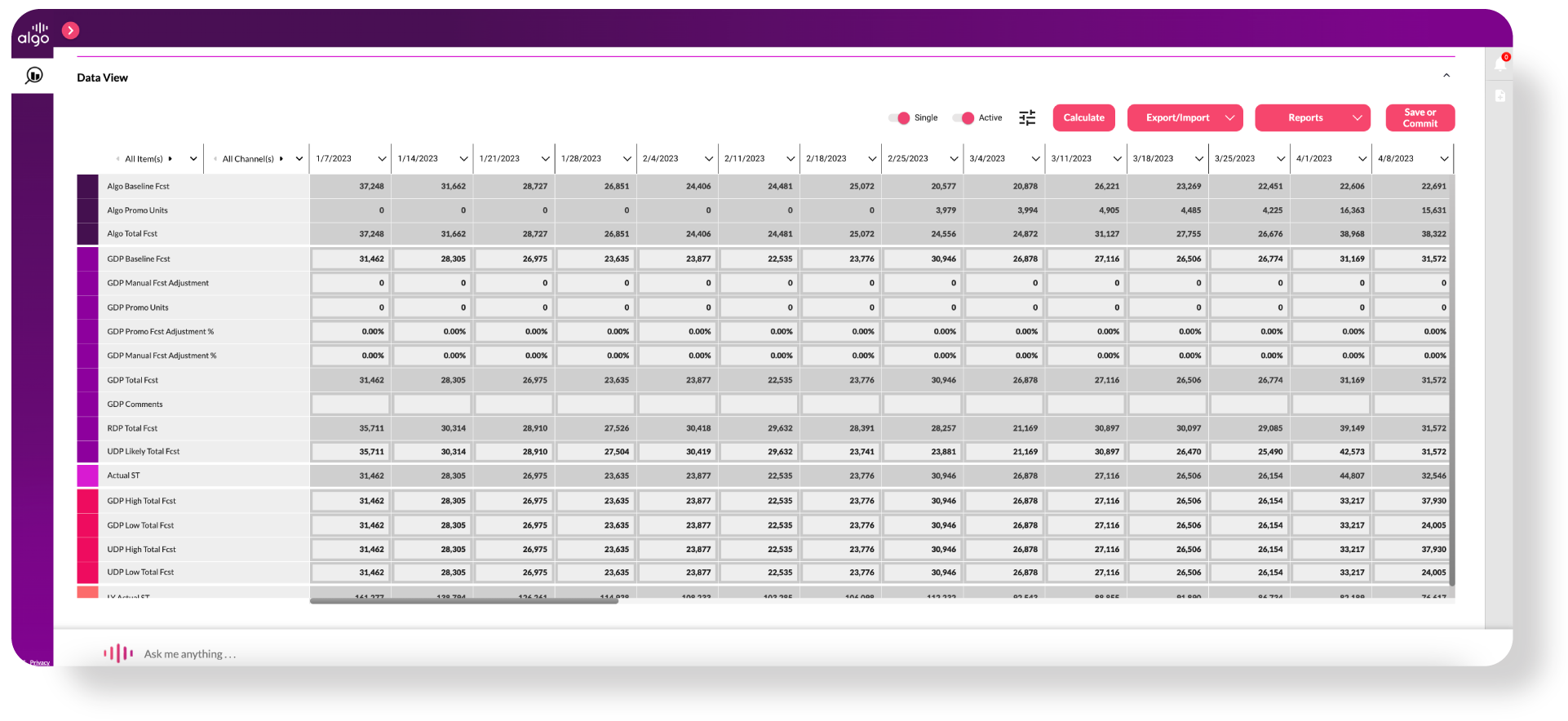Open the Export/Import dropdown
Image resolution: width=1568 pixels, height=721 pixels.
point(1185,117)
